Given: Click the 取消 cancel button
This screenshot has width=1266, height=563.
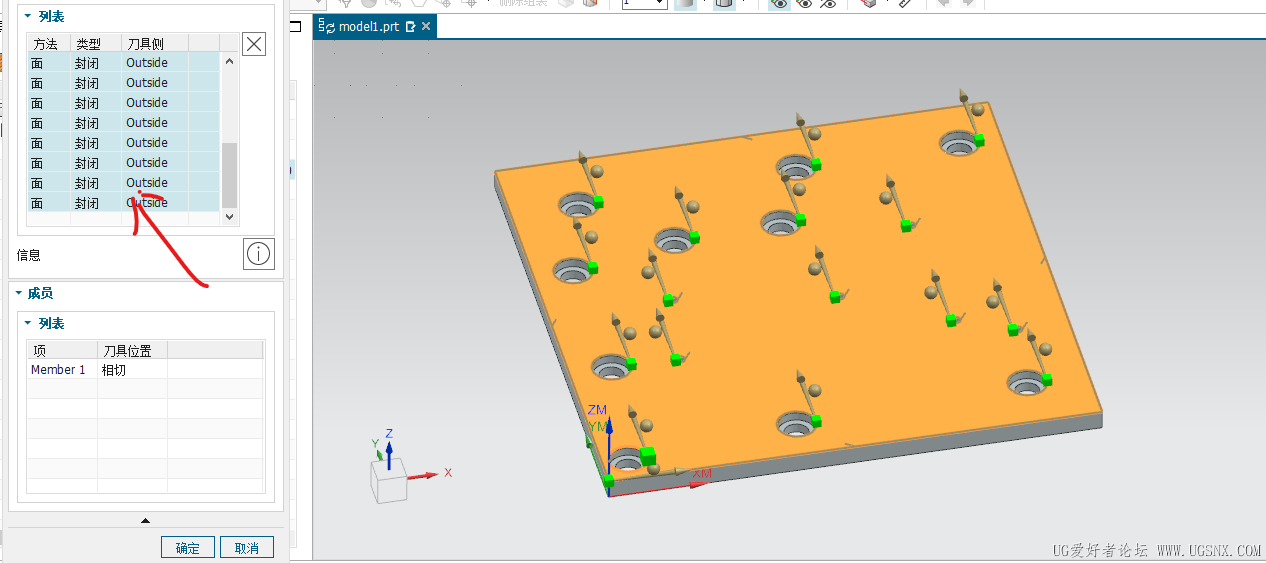Looking at the screenshot, I should pos(247,548).
